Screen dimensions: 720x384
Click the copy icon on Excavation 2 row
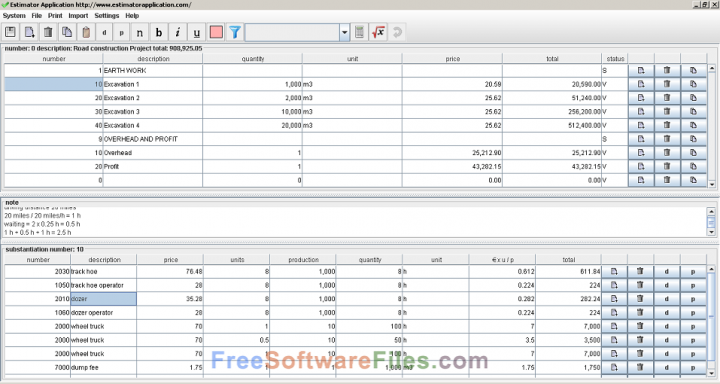(693, 98)
